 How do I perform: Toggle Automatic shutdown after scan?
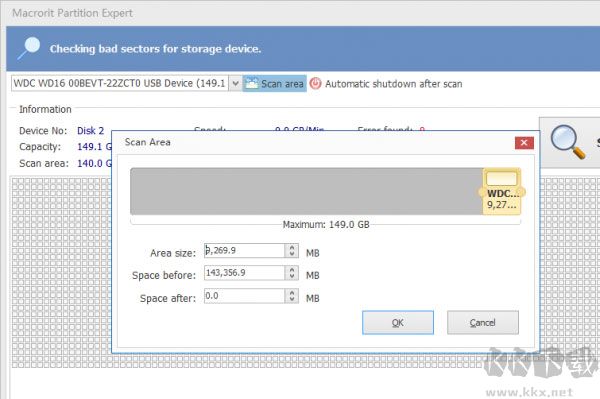coord(386,84)
